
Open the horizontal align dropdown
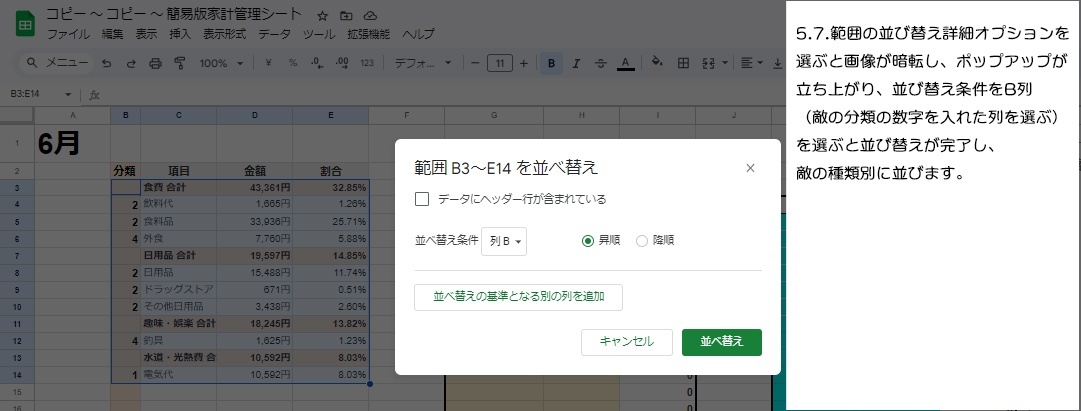[751, 63]
